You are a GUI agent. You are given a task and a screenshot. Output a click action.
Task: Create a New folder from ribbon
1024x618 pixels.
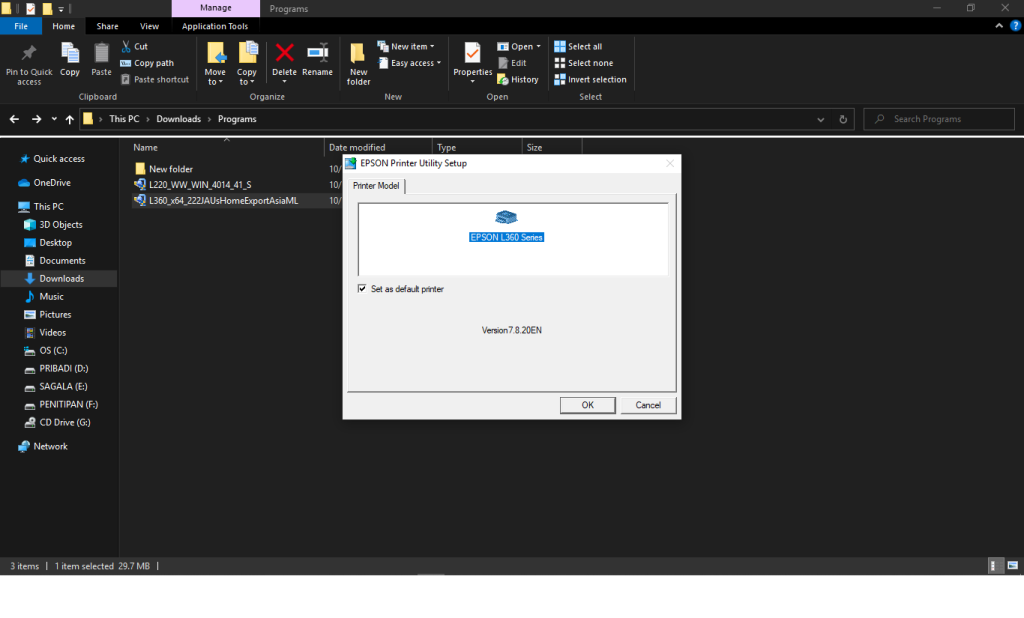pyautogui.click(x=358, y=64)
